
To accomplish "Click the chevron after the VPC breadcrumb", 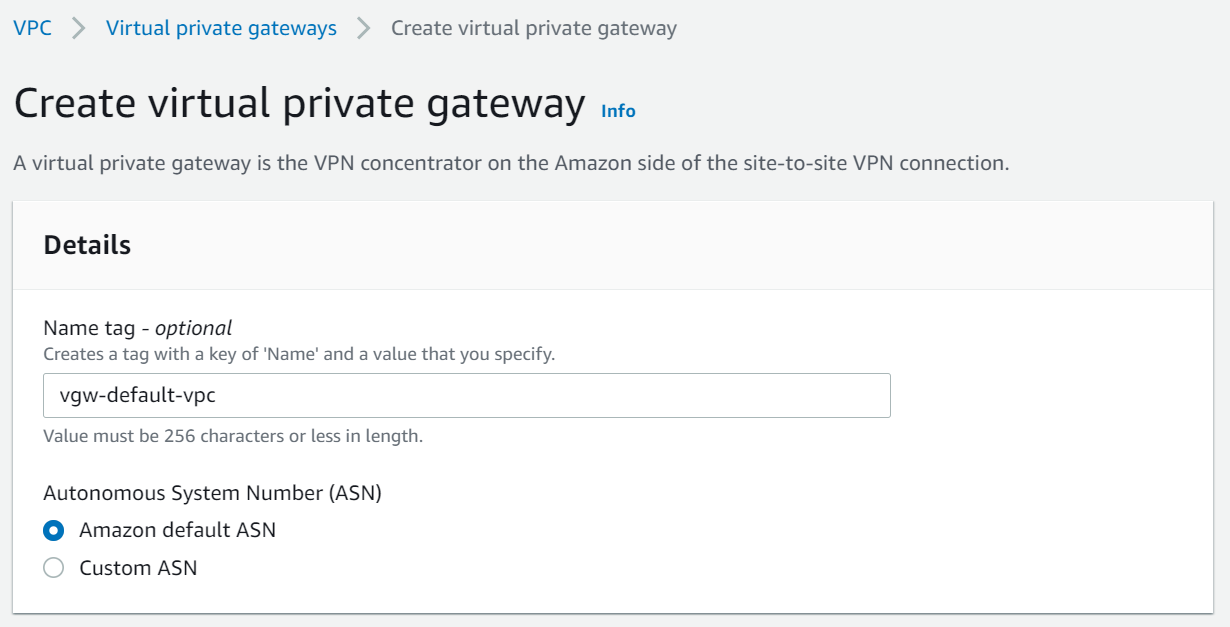I will pos(79,28).
